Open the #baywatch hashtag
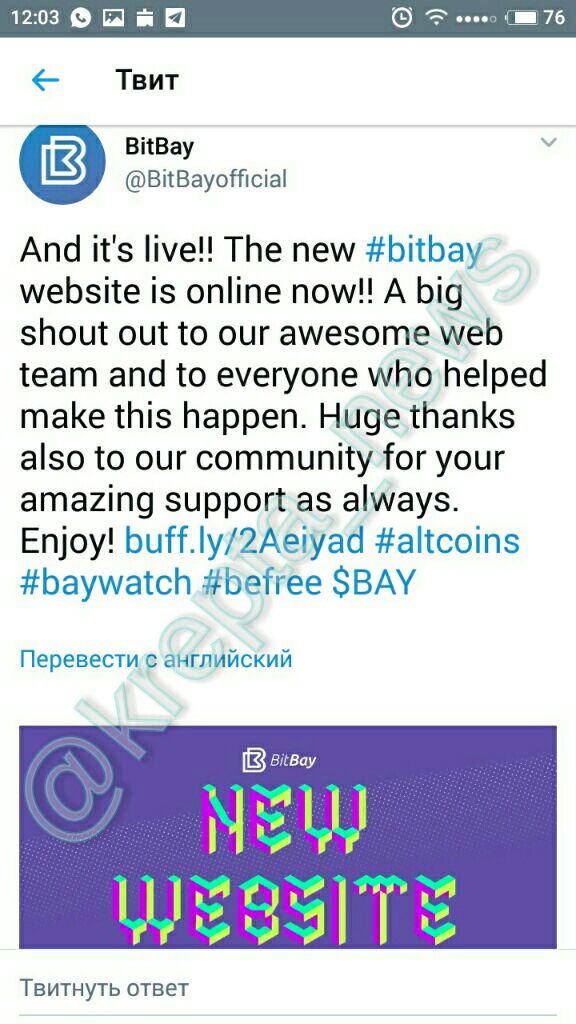This screenshot has height=1024, width=576. [x=106, y=583]
